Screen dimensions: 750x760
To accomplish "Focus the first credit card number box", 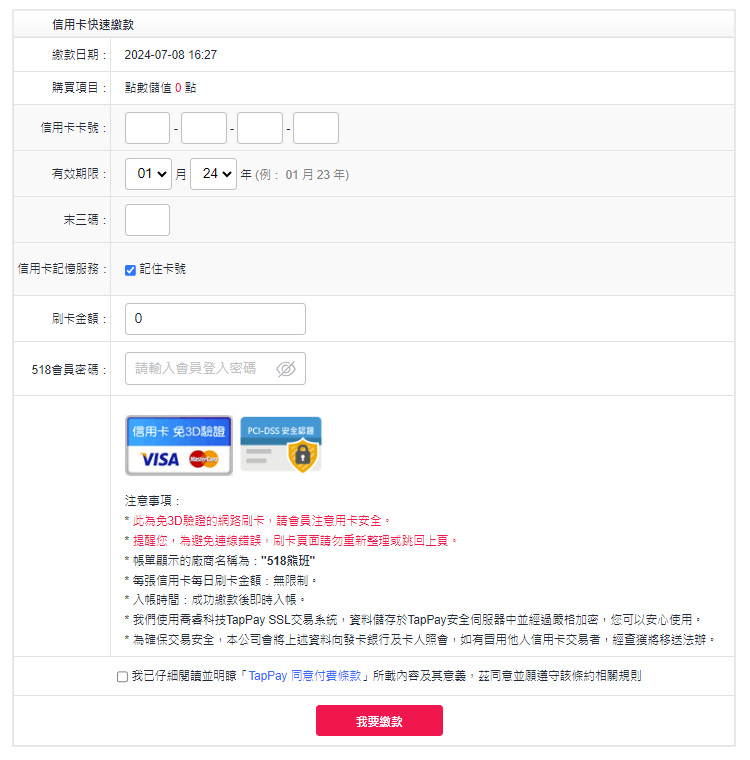I will pos(147,128).
